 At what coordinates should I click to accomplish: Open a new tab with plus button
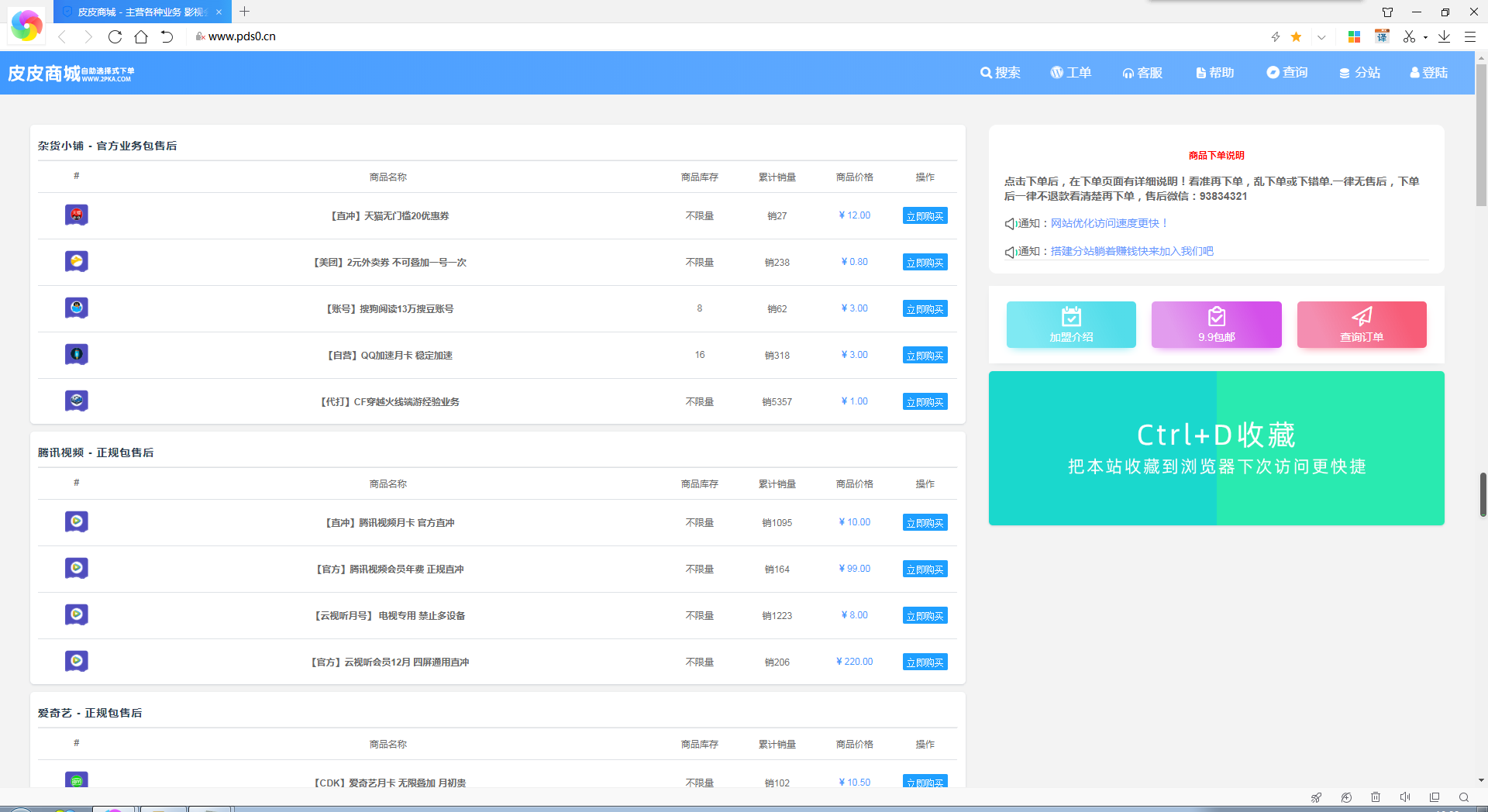click(x=245, y=12)
